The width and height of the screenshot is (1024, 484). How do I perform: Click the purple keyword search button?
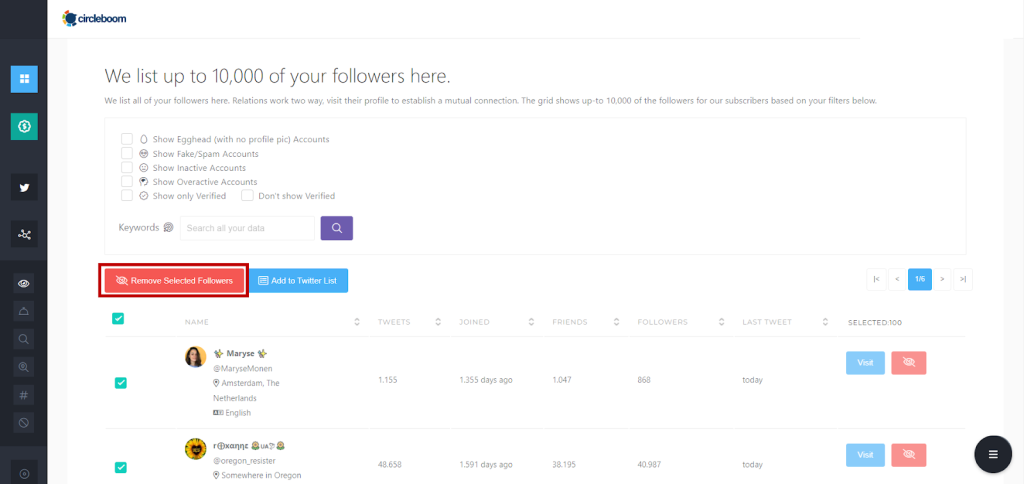pyautogui.click(x=336, y=228)
